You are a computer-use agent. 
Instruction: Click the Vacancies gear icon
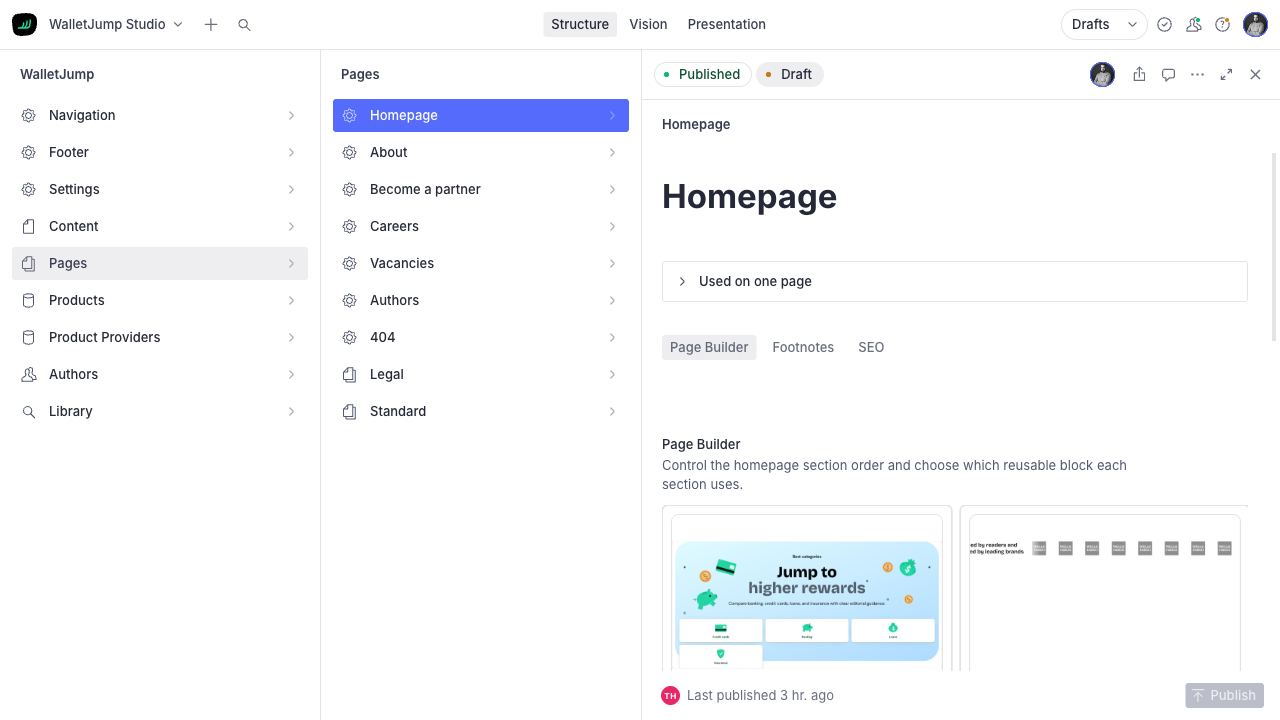349,263
